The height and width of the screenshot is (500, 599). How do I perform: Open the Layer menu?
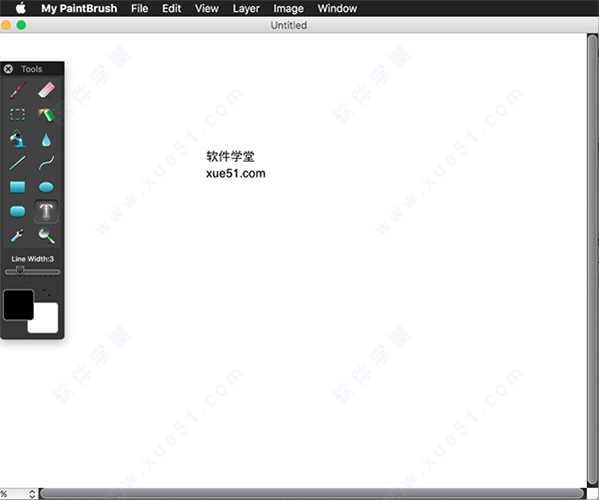click(246, 8)
